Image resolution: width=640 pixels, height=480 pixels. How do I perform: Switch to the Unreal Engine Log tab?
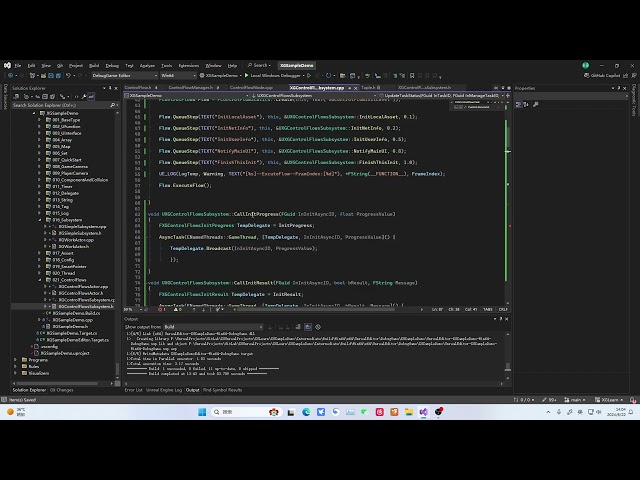pyautogui.click(x=164, y=390)
